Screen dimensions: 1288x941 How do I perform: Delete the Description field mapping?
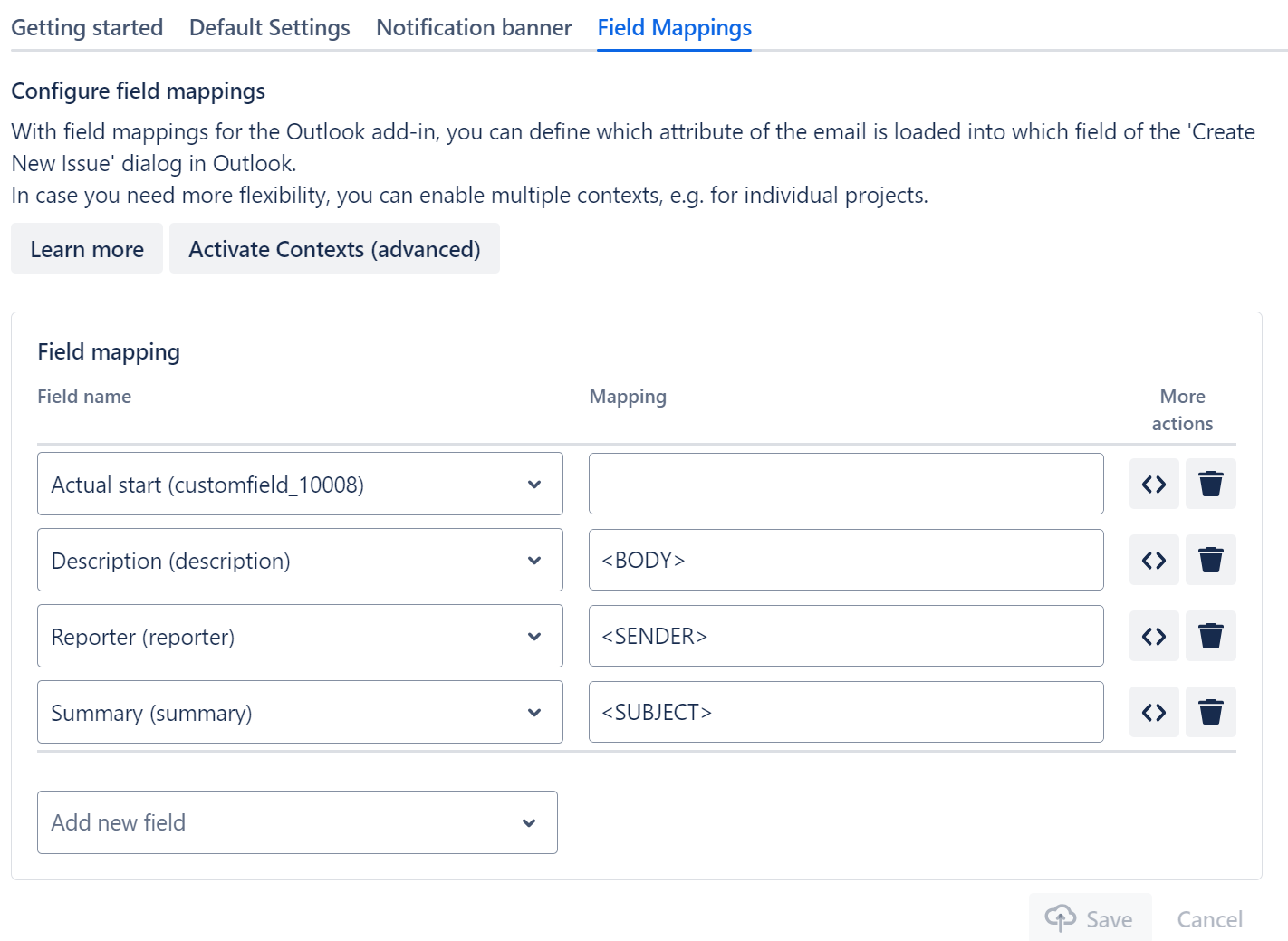(x=1210, y=561)
